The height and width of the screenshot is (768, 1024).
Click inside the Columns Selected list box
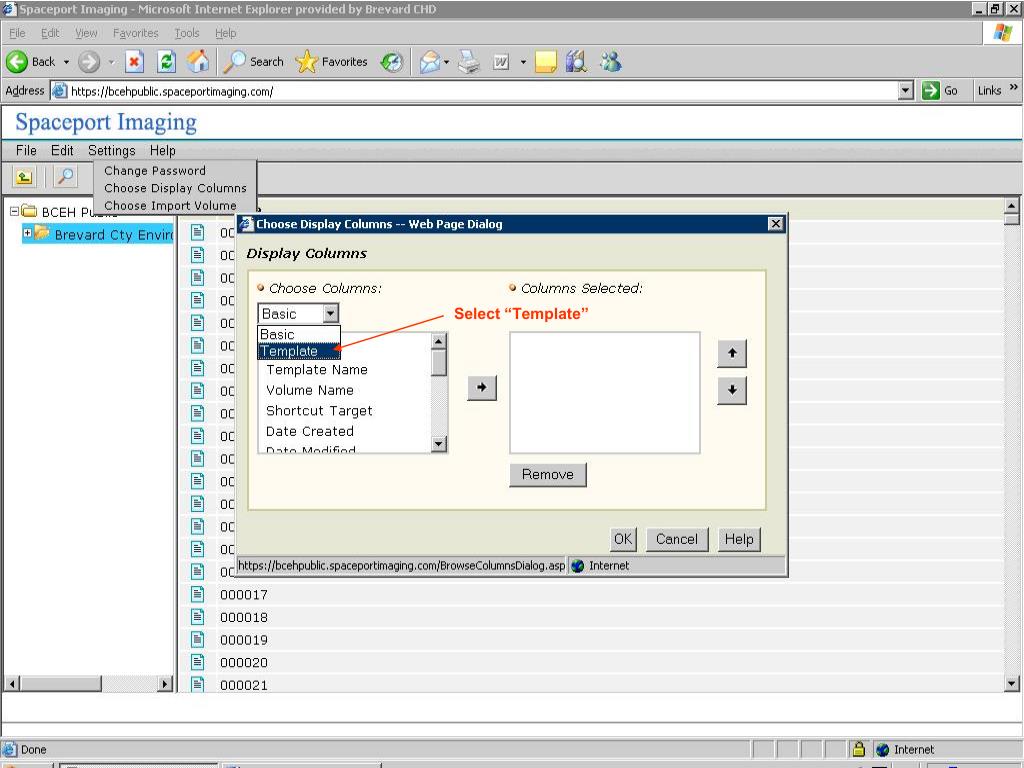[605, 392]
